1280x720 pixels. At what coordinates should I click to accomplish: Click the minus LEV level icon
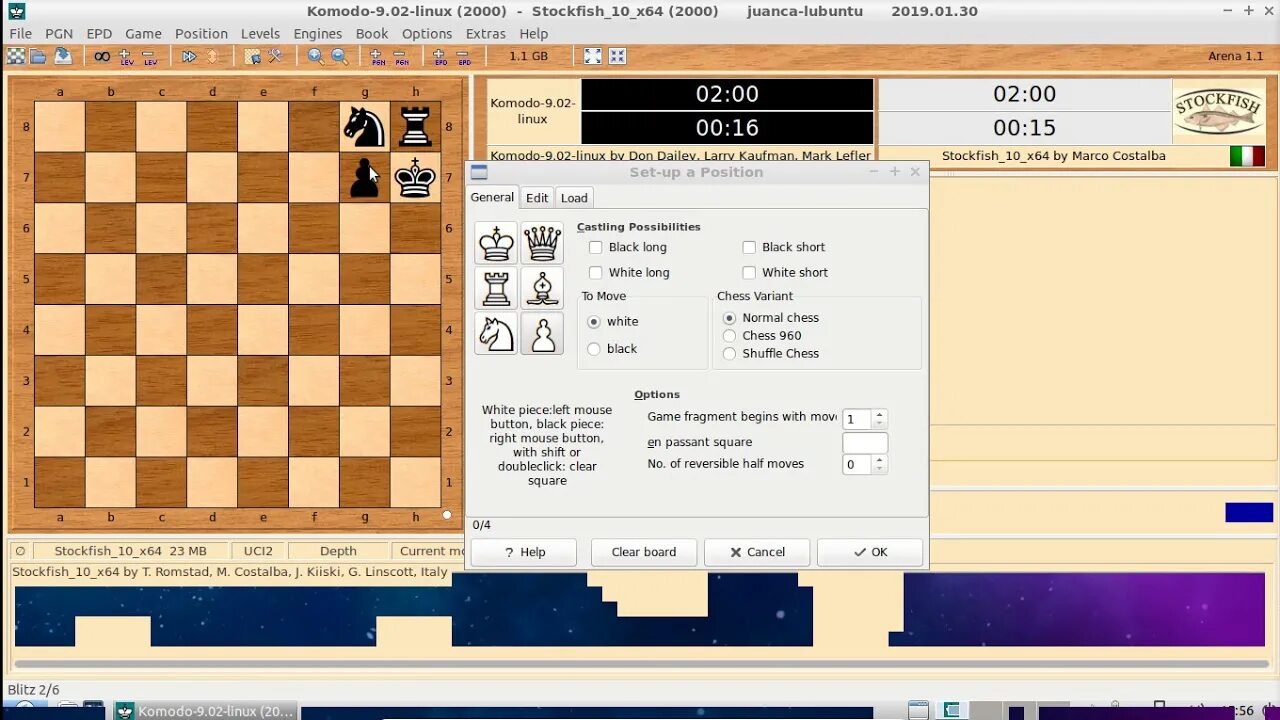149,56
